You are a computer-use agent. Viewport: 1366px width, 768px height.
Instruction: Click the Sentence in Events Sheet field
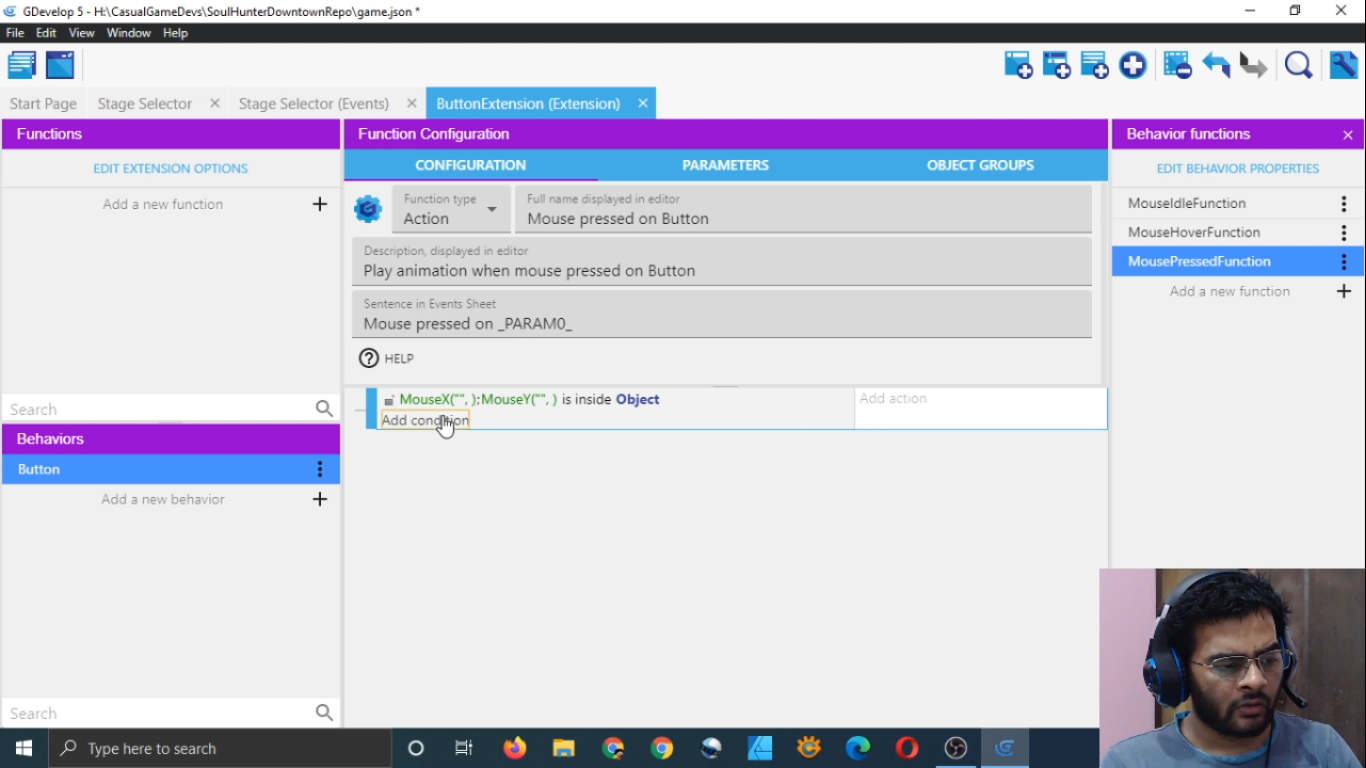click(x=722, y=314)
